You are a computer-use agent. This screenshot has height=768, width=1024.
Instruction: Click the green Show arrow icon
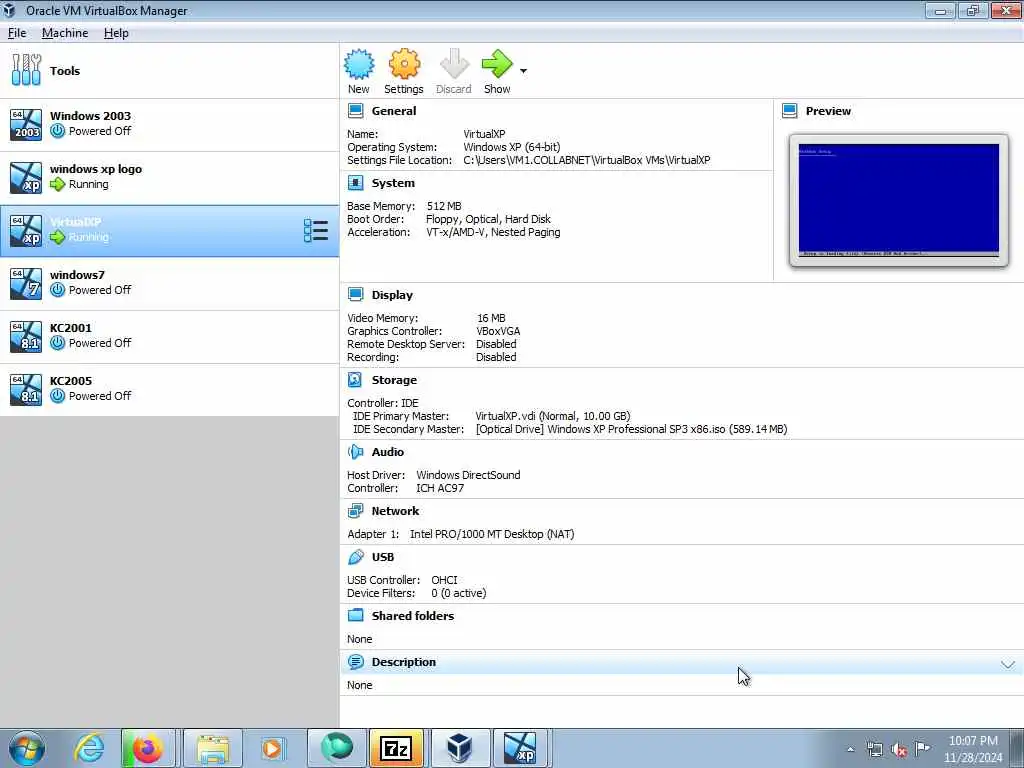click(x=497, y=64)
